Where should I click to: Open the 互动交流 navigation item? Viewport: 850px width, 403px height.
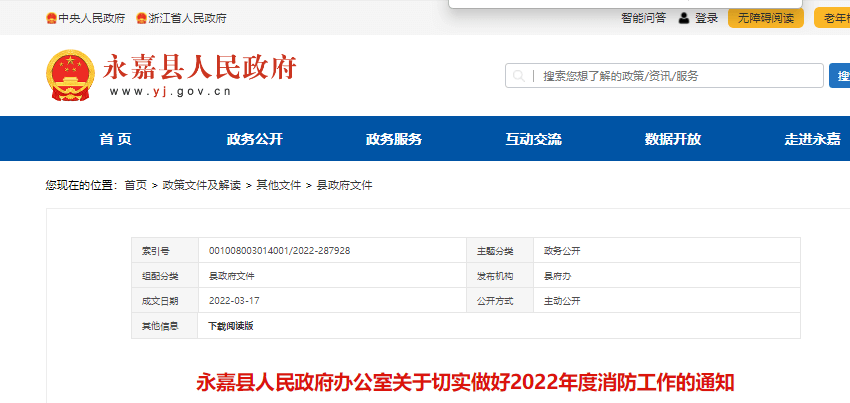click(533, 139)
